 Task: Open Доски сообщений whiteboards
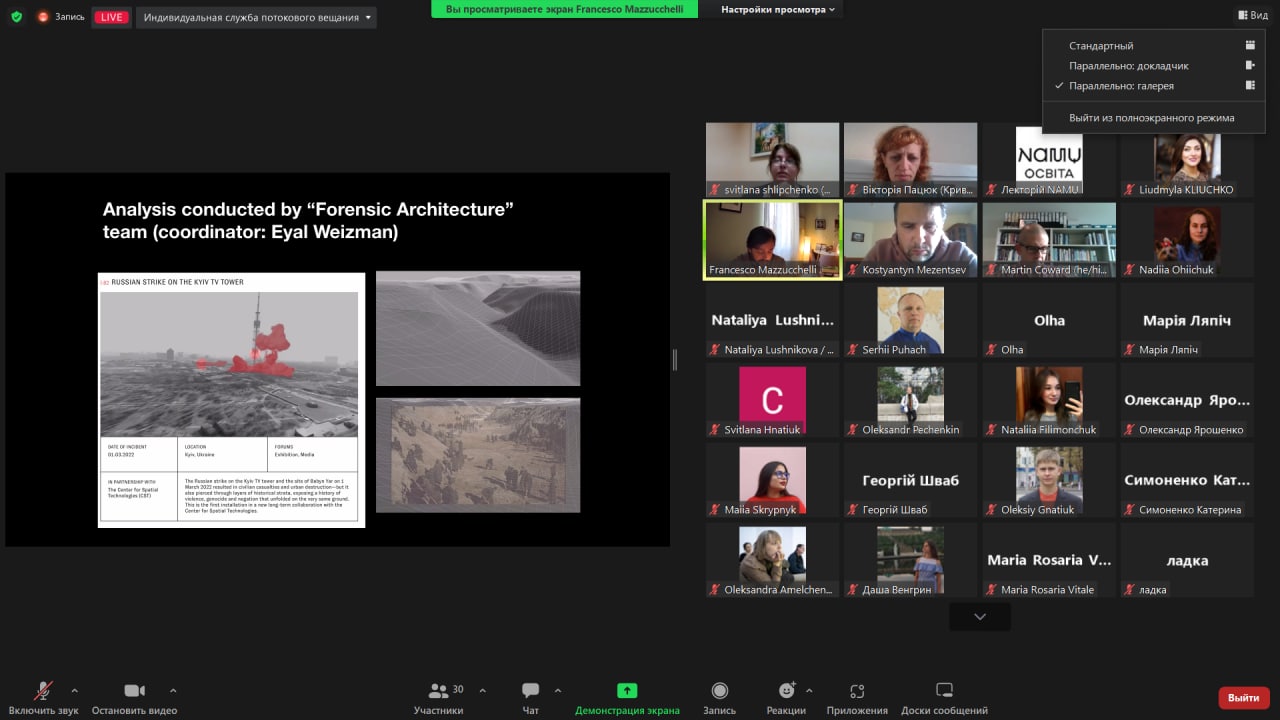point(944,697)
